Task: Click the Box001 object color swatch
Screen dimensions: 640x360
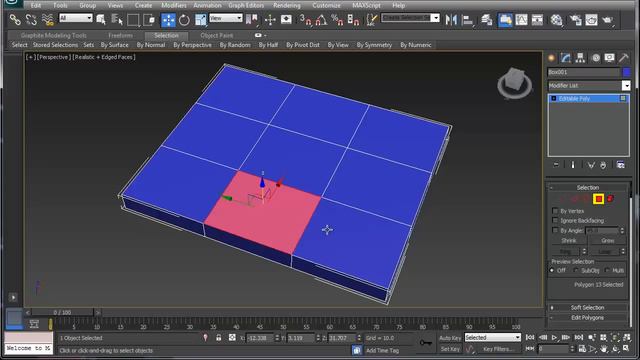Action: click(x=627, y=72)
